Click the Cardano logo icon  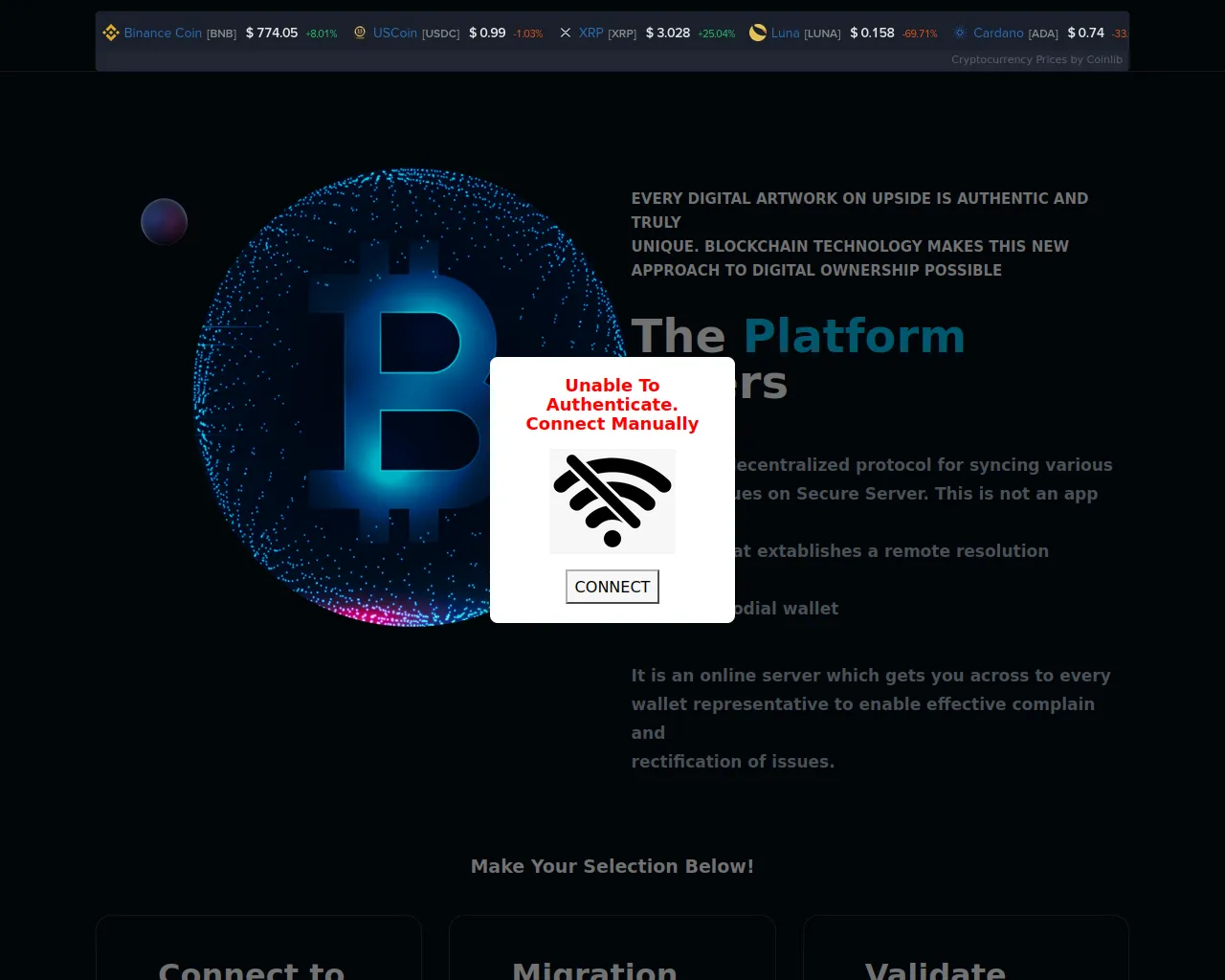tap(960, 33)
